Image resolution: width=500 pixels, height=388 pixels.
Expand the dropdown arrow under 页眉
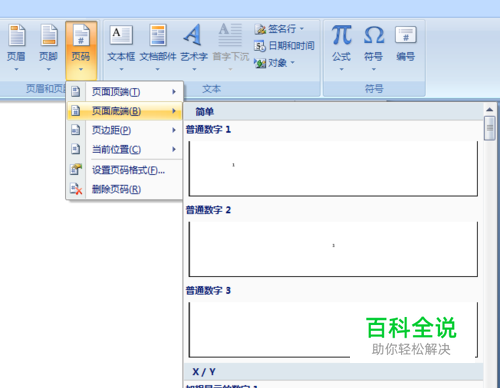16,69
